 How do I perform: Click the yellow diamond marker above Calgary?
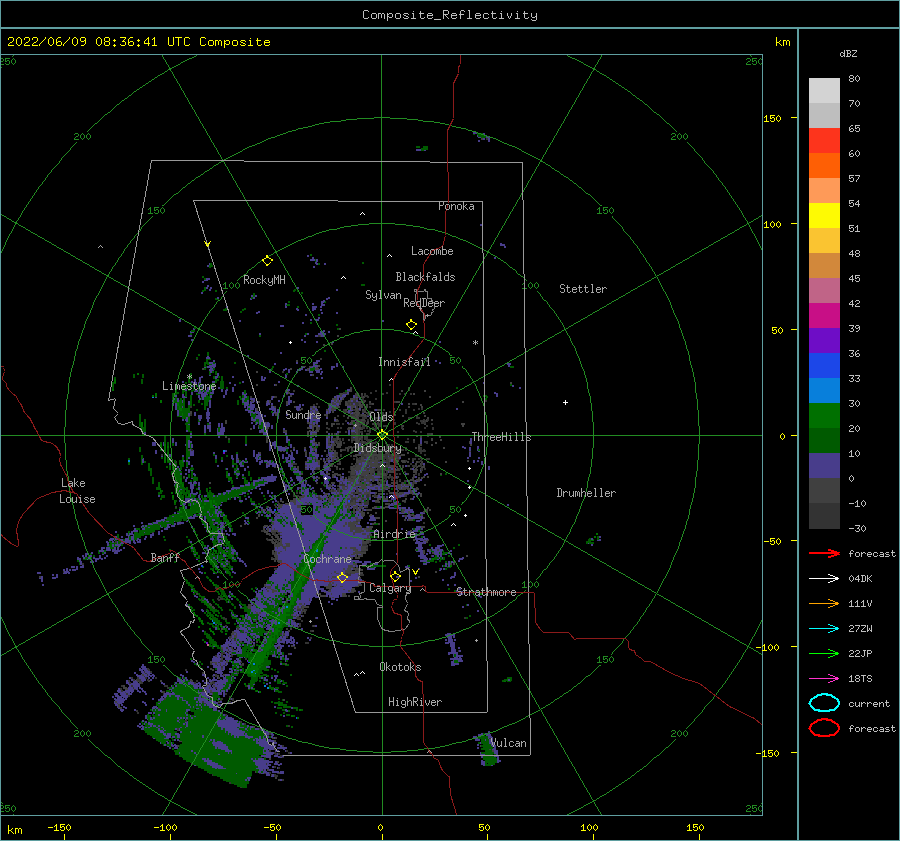pyautogui.click(x=395, y=576)
